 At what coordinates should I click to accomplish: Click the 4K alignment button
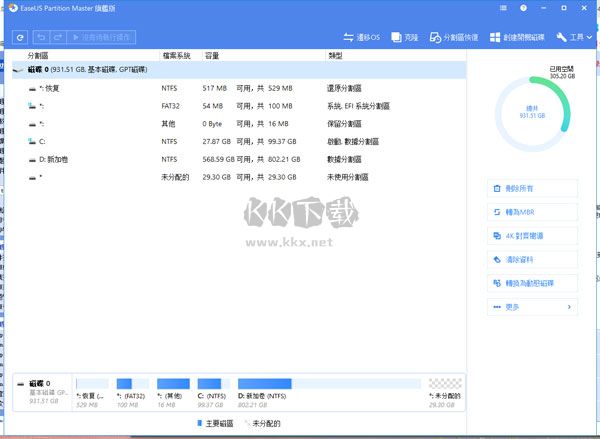click(x=532, y=236)
